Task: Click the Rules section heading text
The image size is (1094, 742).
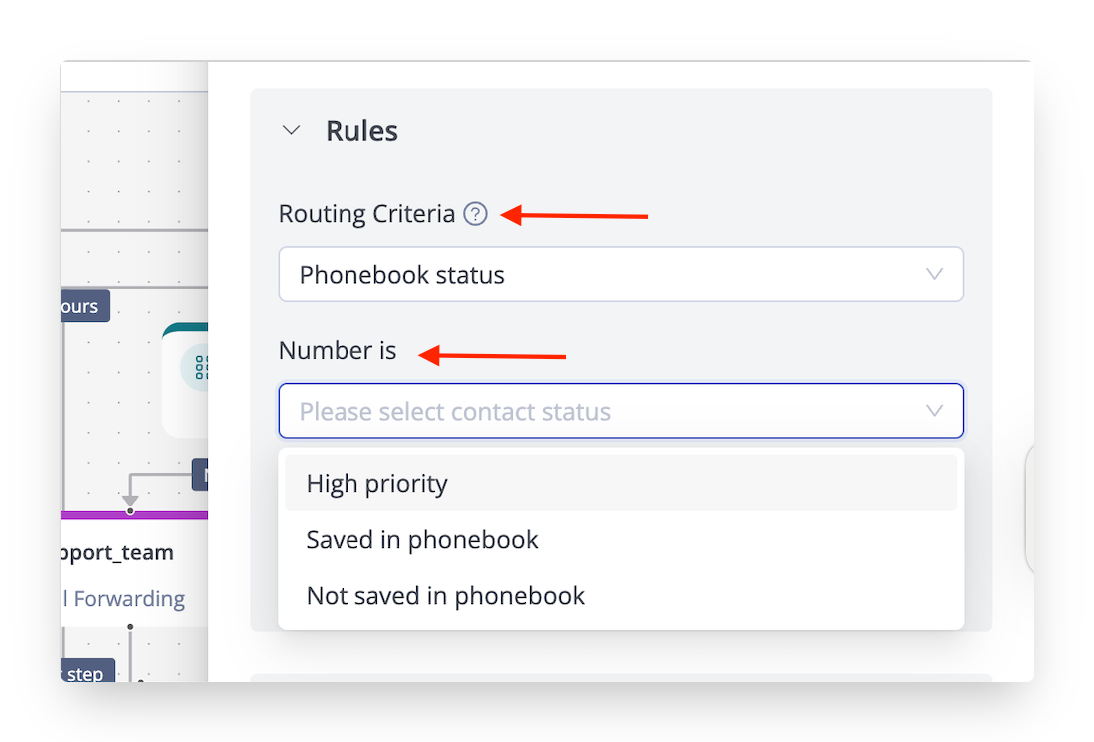Action: [362, 131]
